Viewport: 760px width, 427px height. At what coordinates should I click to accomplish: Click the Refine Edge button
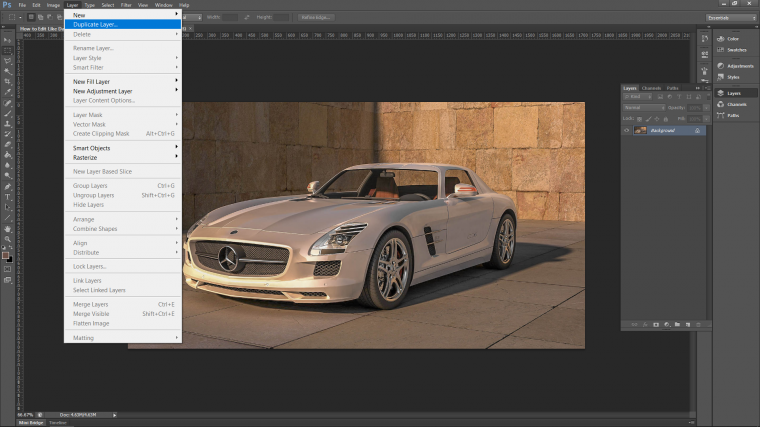[315, 17]
